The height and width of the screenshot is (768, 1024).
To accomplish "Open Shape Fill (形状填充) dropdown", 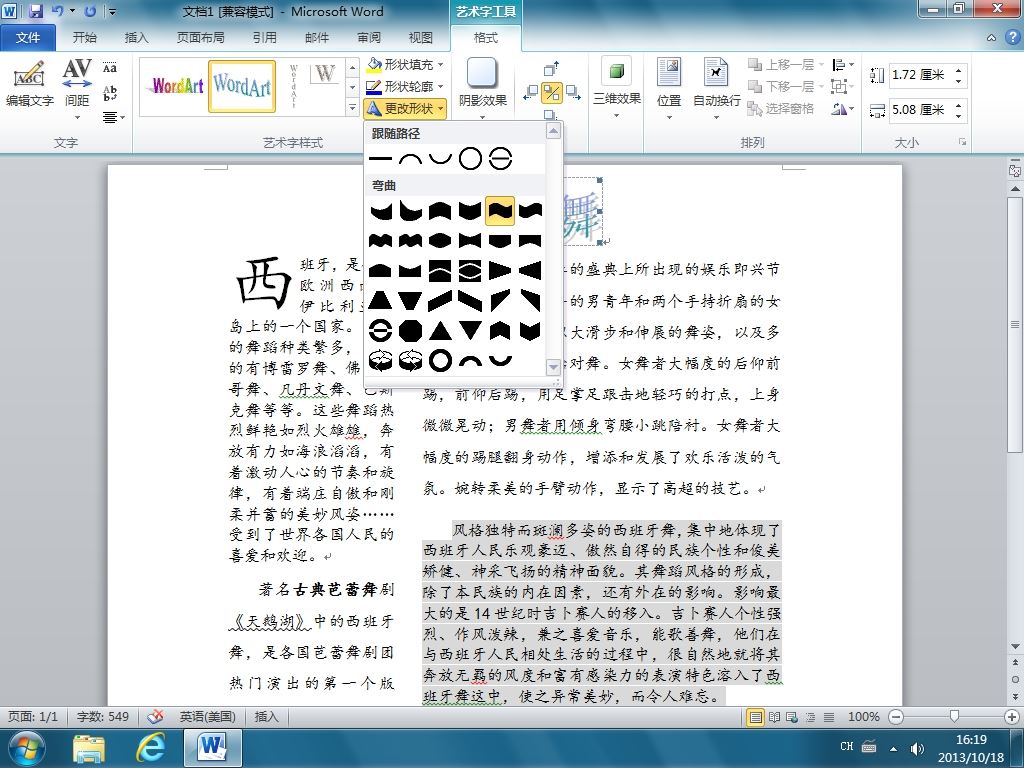I will pos(405,65).
